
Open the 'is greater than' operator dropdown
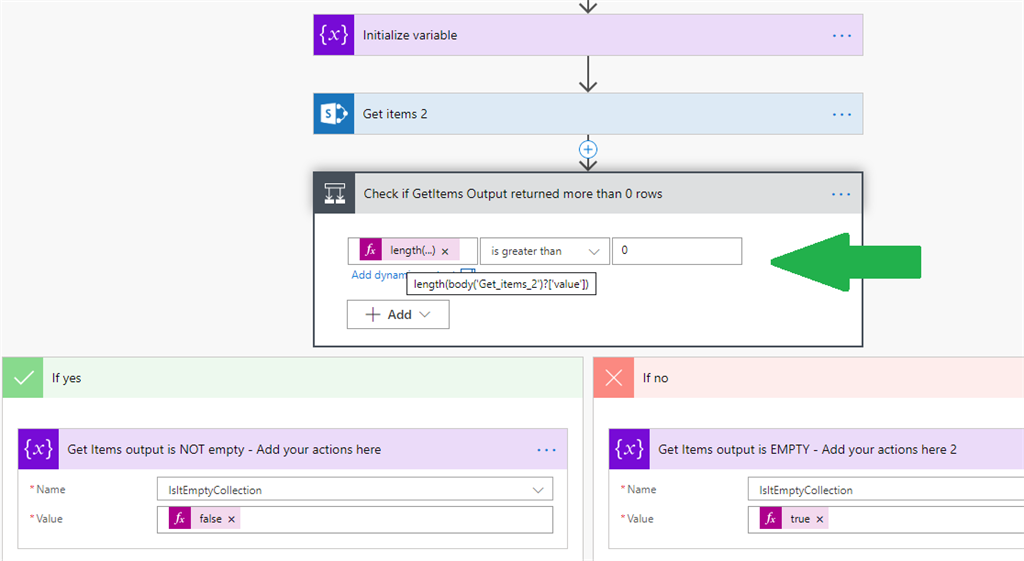pos(545,251)
